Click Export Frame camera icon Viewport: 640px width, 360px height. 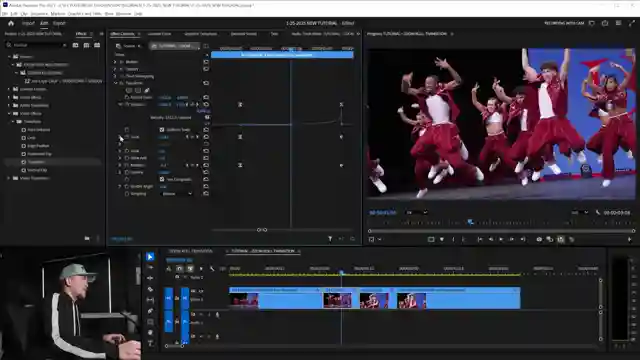pos(539,239)
